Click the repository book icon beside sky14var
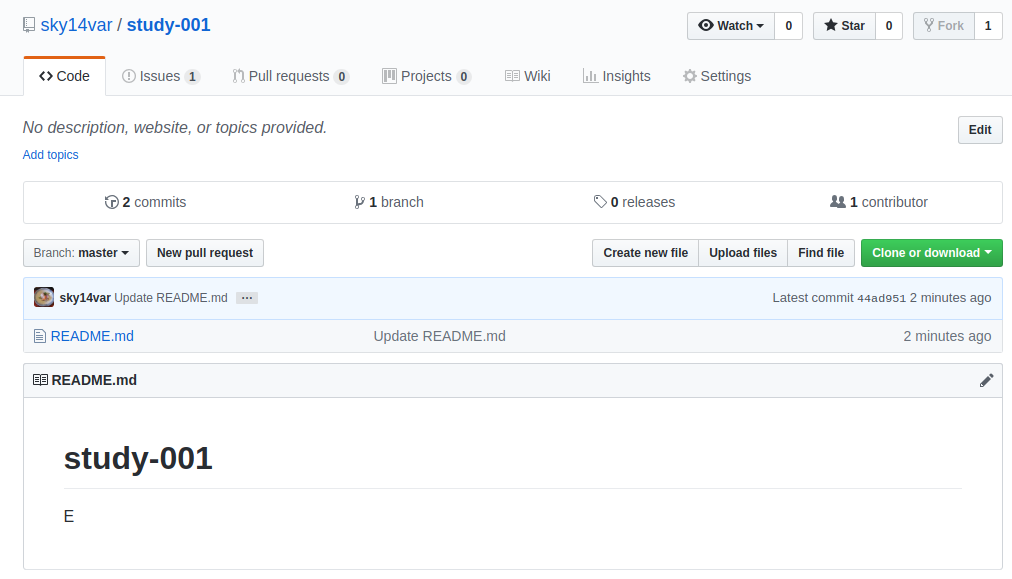Viewport: 1012px width, 579px height. [x=28, y=25]
